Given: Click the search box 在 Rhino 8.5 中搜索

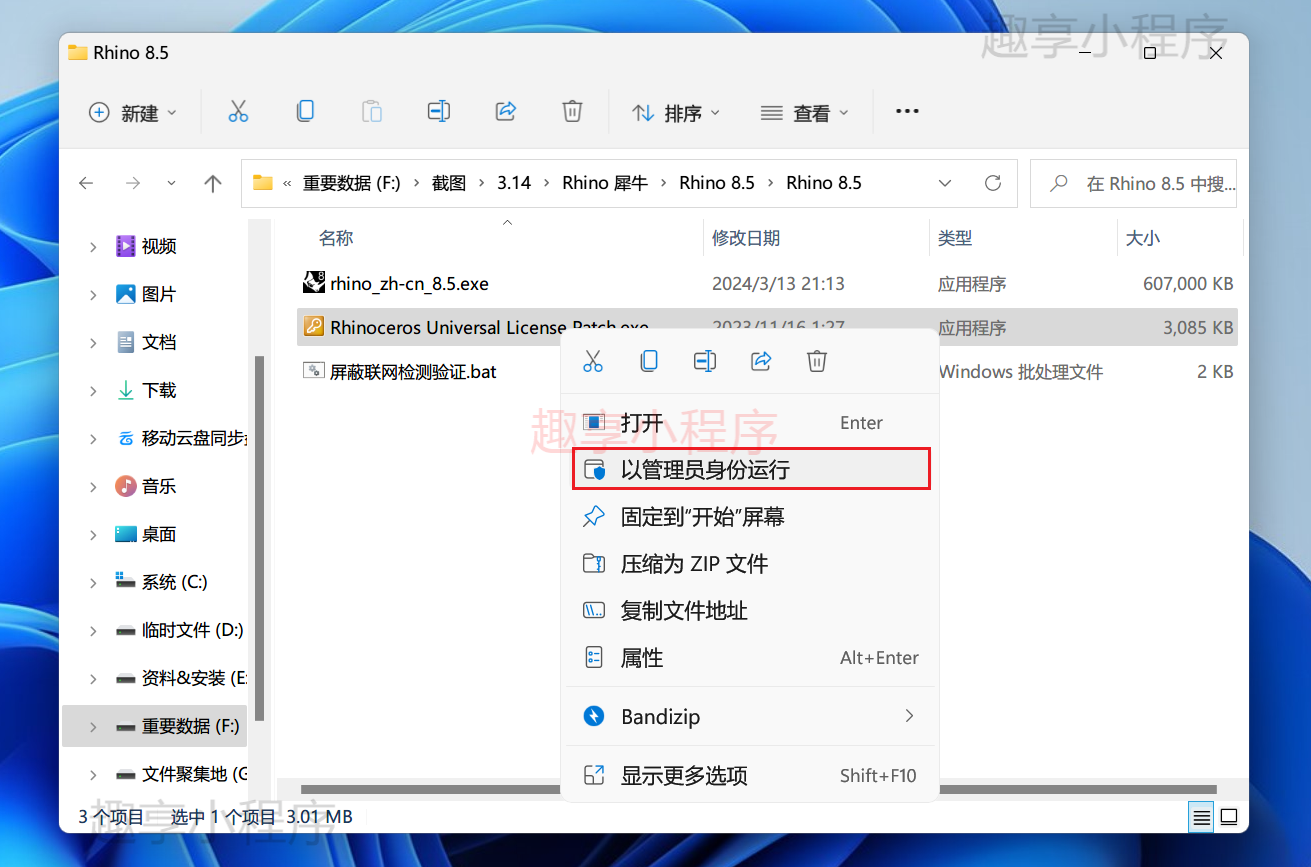Looking at the screenshot, I should point(1133,183).
